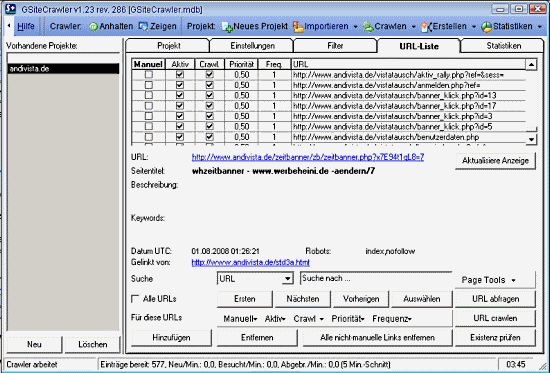
Task: Switch to the Filter tab
Action: pyautogui.click(x=335, y=46)
